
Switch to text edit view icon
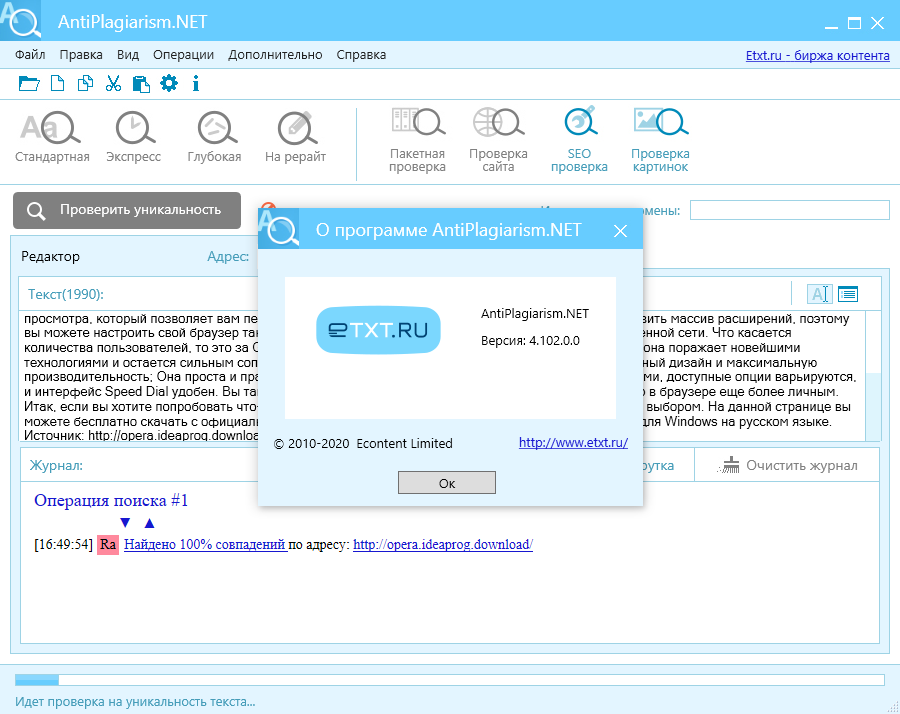[x=819, y=294]
